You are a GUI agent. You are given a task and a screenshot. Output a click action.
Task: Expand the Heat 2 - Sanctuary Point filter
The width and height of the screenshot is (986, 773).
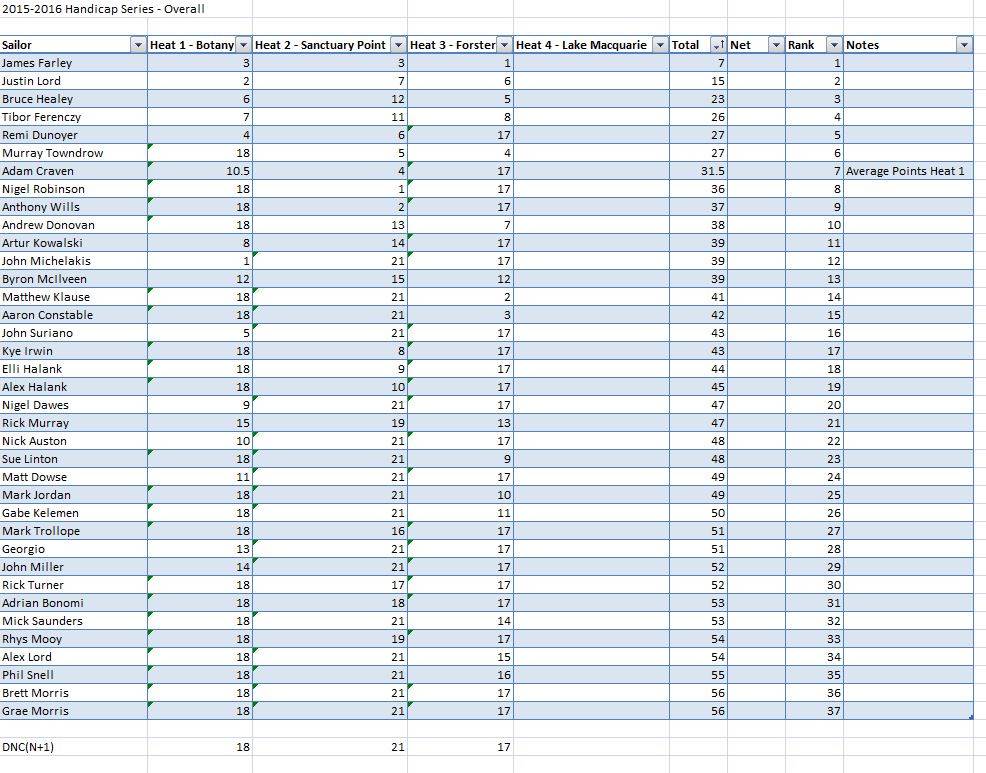pos(398,45)
